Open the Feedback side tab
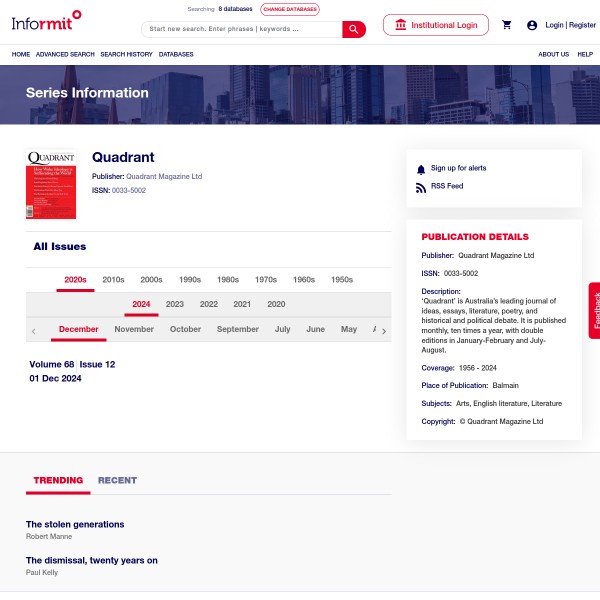The width and height of the screenshot is (600, 600). (x=594, y=310)
